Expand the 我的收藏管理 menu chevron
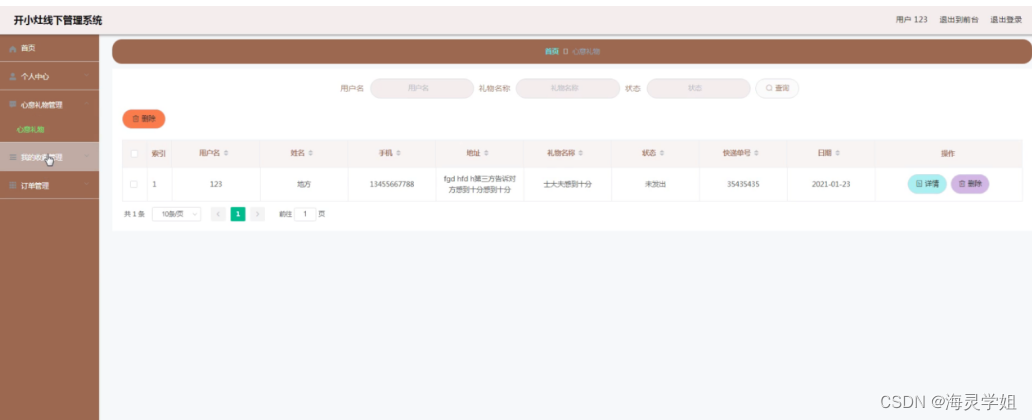1032x420 pixels. coord(86,157)
